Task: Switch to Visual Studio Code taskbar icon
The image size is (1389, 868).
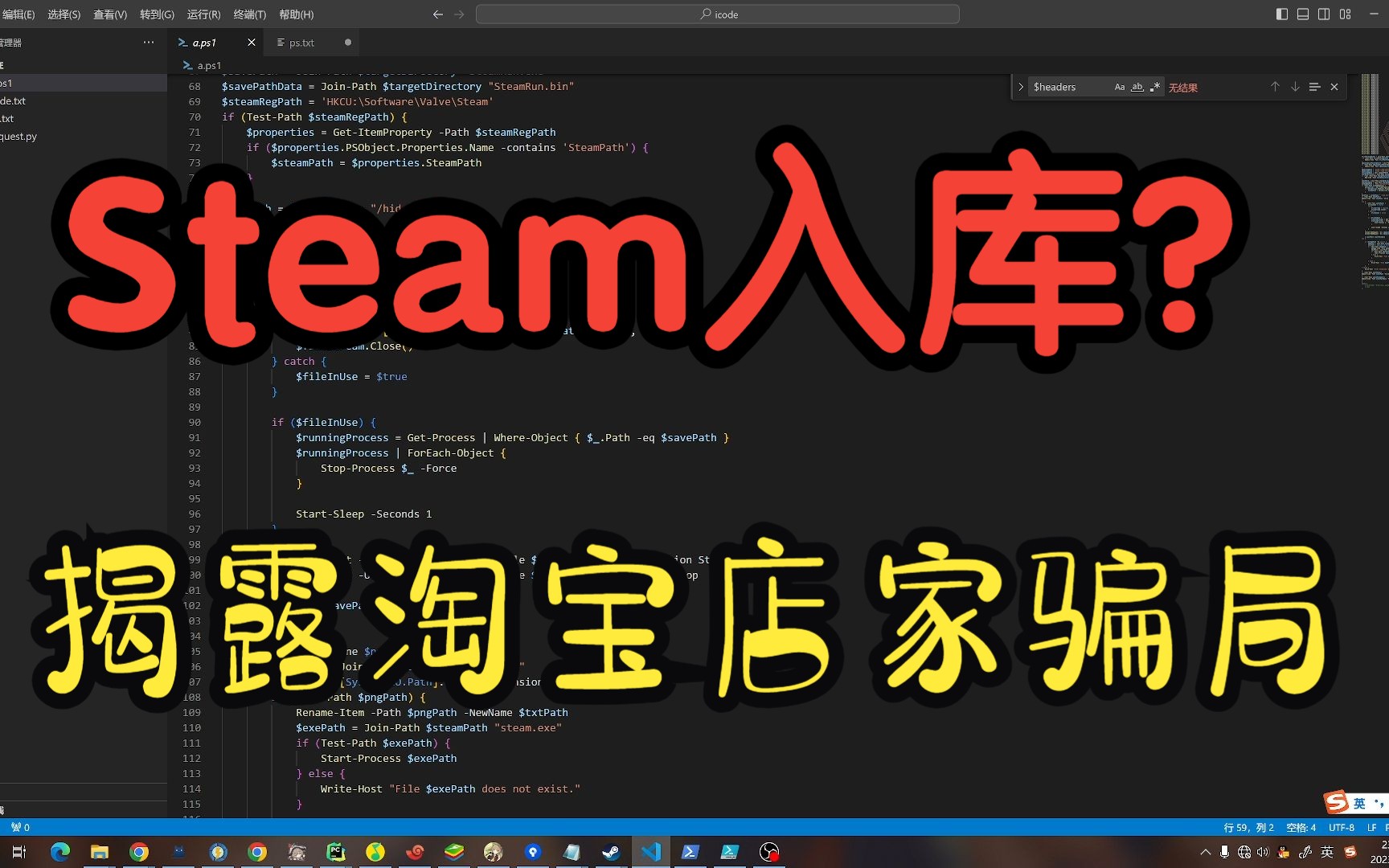Action: pos(651,852)
